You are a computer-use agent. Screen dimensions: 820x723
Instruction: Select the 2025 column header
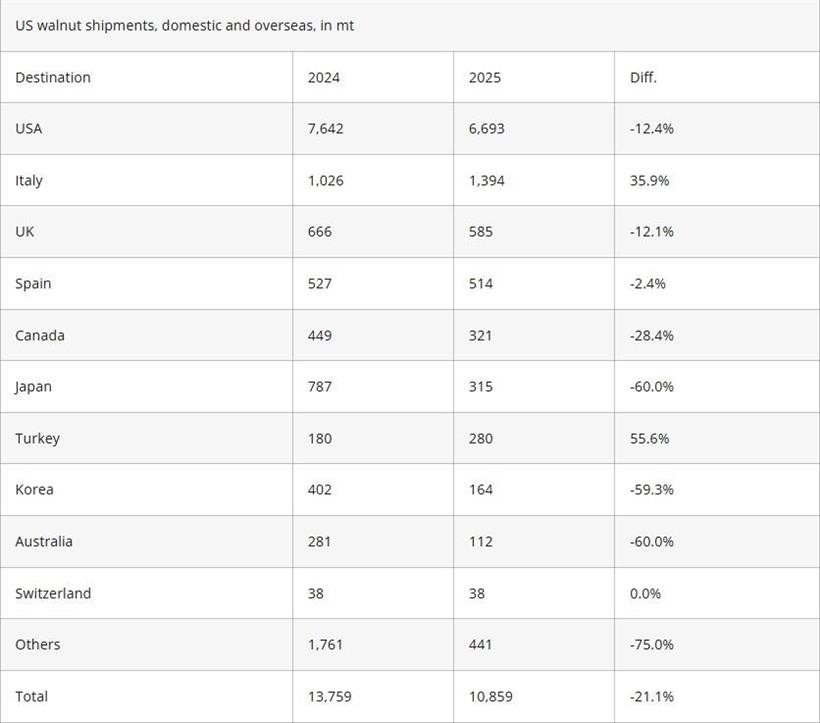[x=485, y=77]
